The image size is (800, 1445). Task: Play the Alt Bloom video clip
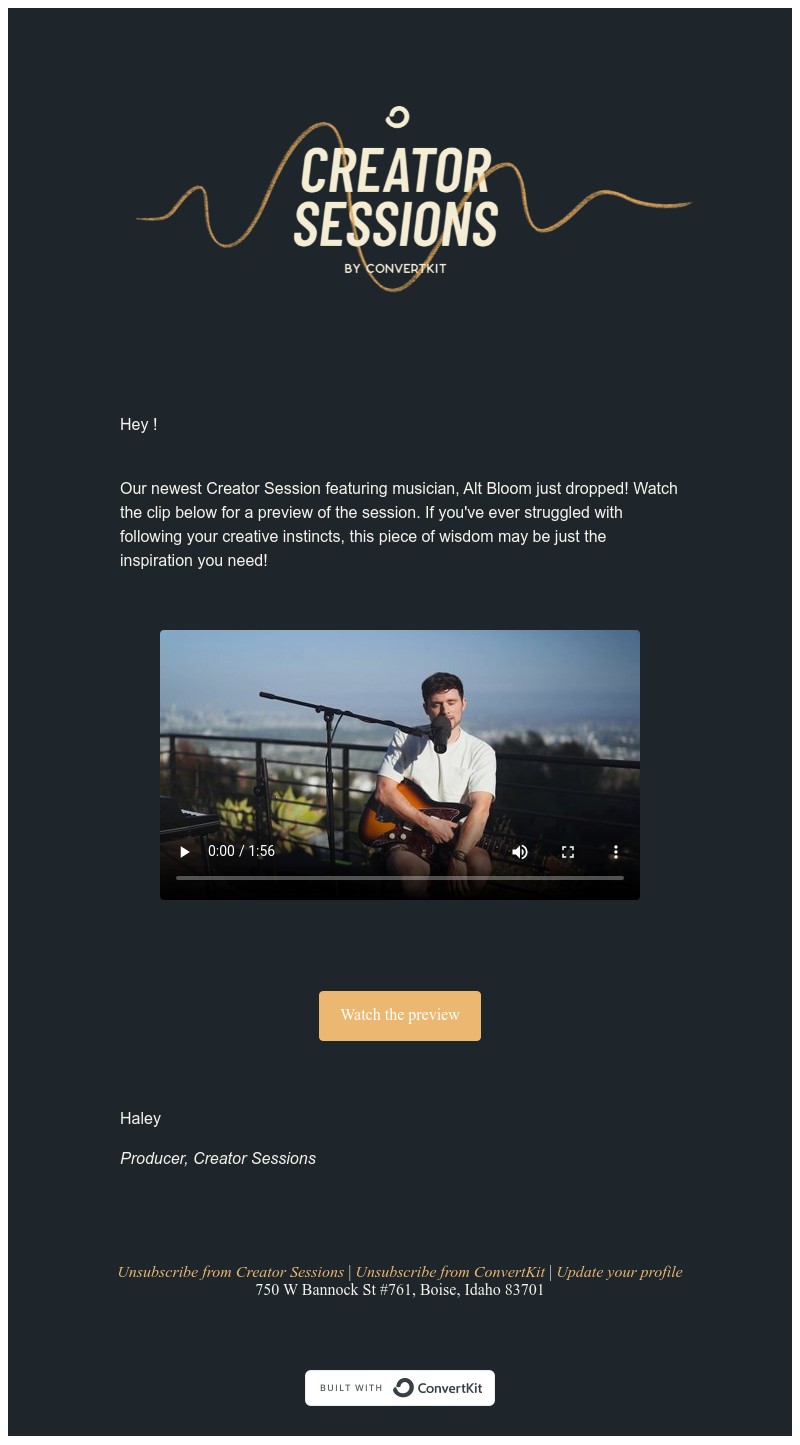point(185,852)
